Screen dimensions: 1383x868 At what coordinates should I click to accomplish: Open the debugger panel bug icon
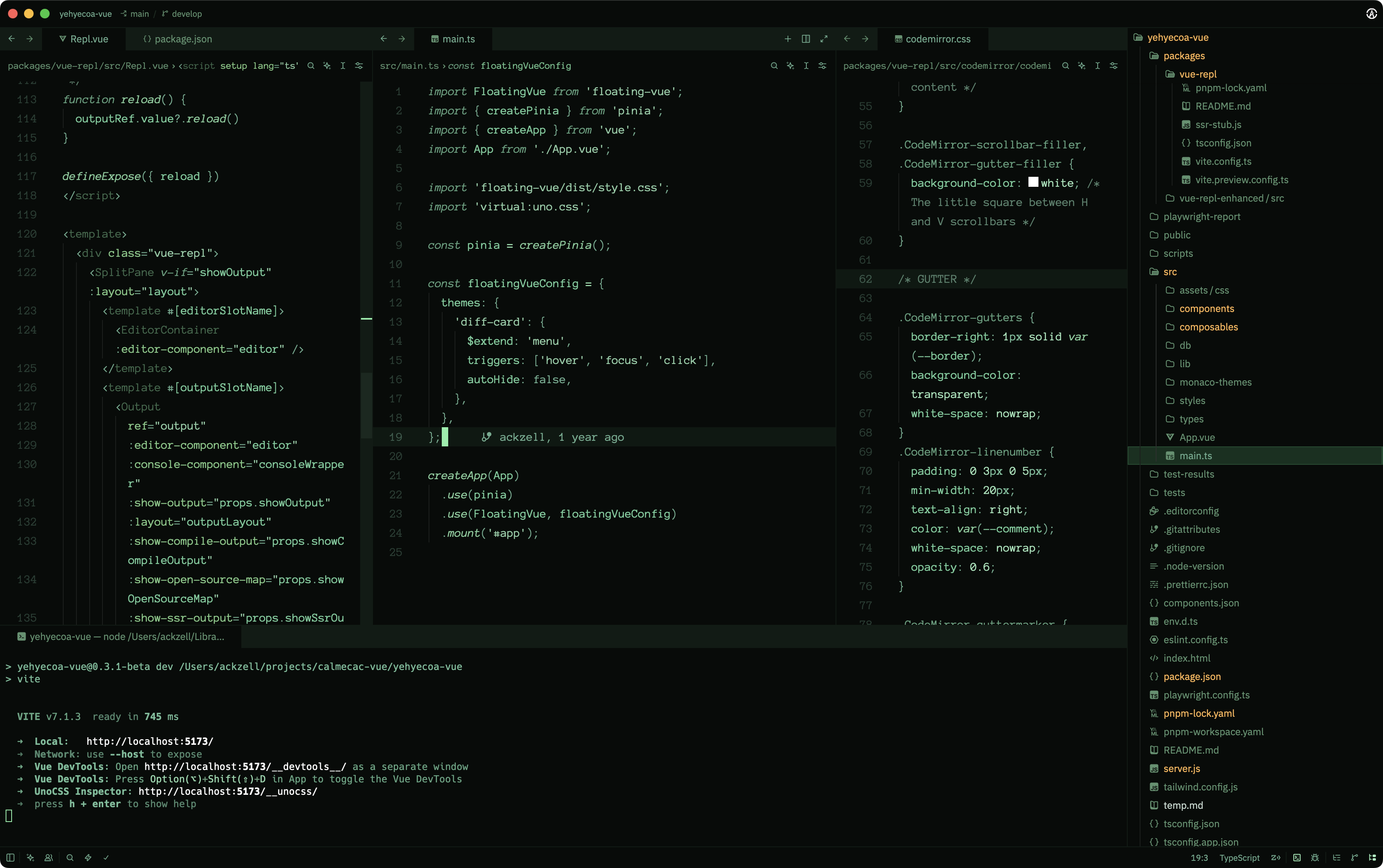click(x=1315, y=858)
